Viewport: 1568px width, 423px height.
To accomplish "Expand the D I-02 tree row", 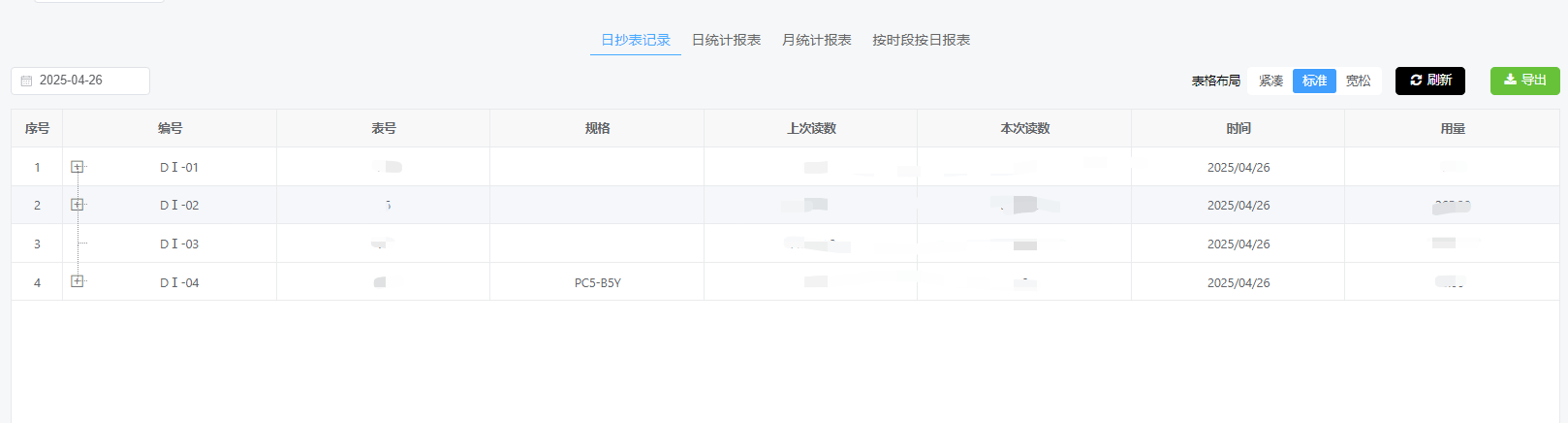I will point(77,205).
